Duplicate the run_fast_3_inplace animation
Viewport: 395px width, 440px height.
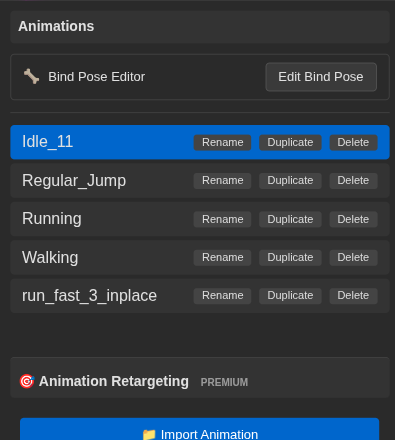pos(290,296)
